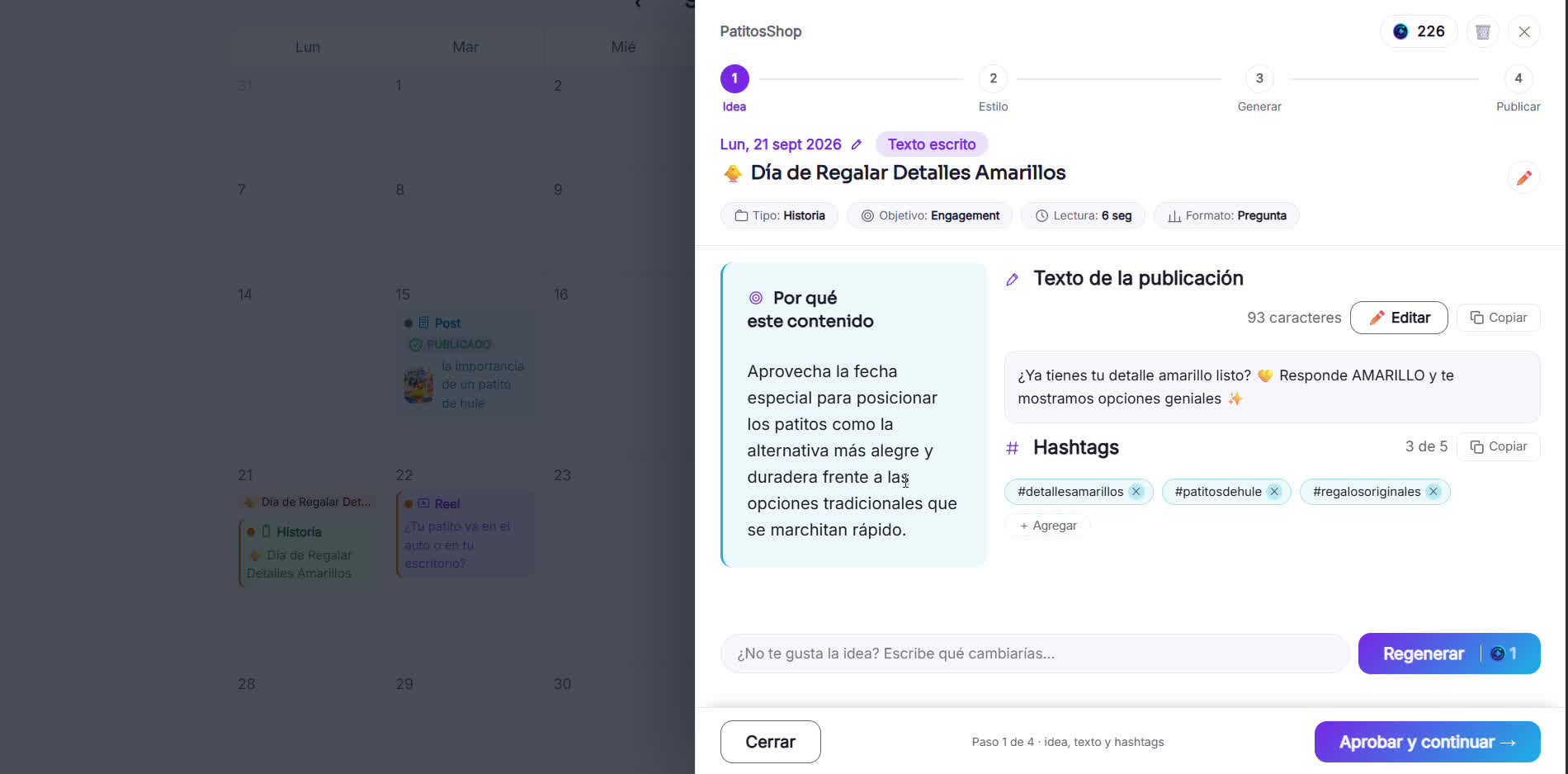
Task: Click the Formato: Pregunta chip
Action: click(1226, 215)
